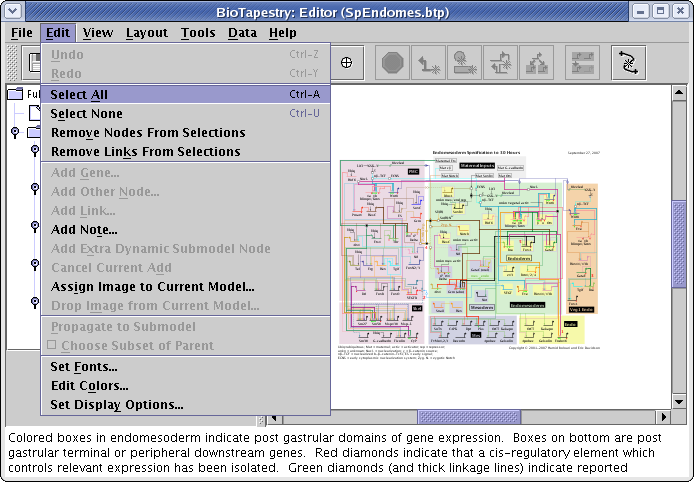This screenshot has width=694, height=482.
Task: Click the curved path toolbar icon
Action: click(x=628, y=62)
